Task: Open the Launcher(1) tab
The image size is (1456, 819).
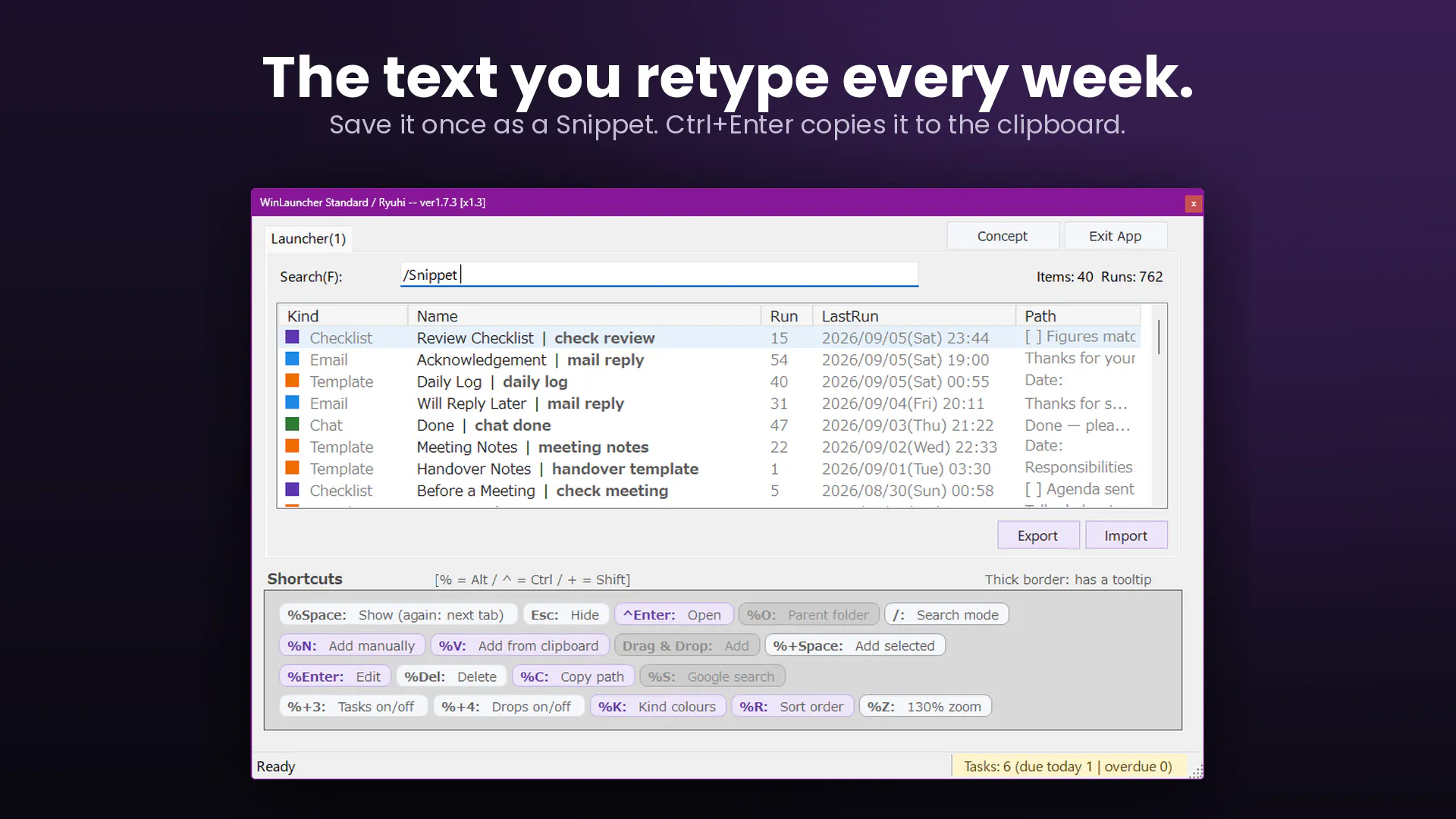Action: (308, 239)
